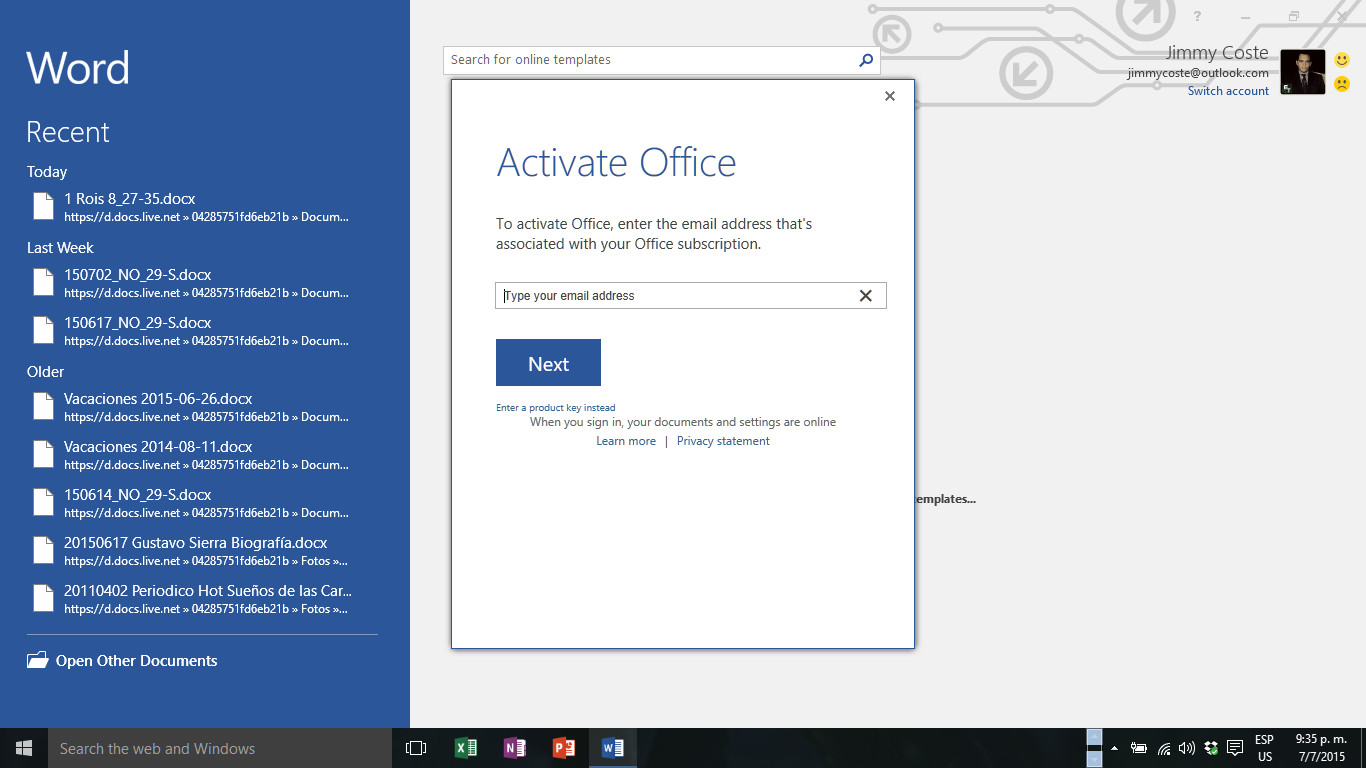
Task: Click document icon beside '1 Rois 8_27-35.docx'
Action: pyautogui.click(x=43, y=206)
